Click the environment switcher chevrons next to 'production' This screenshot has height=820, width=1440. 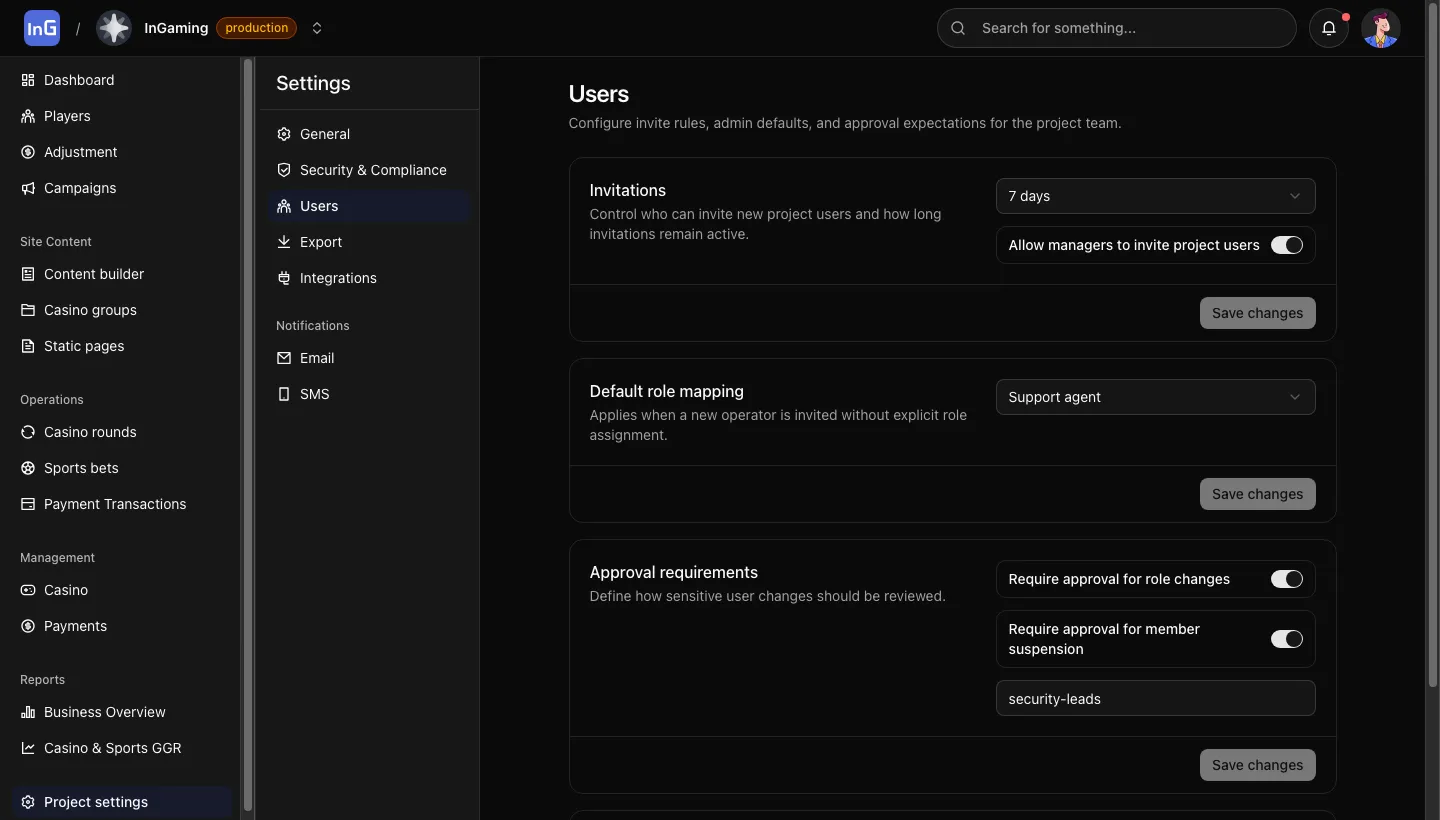click(x=317, y=28)
